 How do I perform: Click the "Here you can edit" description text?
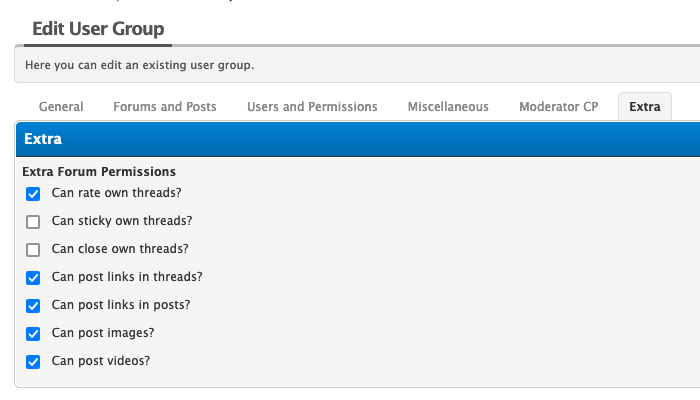click(140, 66)
